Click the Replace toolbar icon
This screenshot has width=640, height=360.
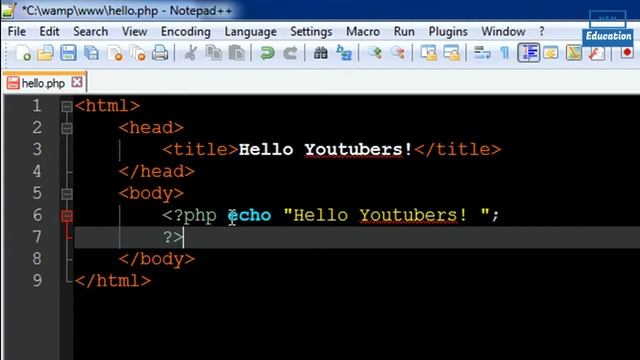point(344,53)
